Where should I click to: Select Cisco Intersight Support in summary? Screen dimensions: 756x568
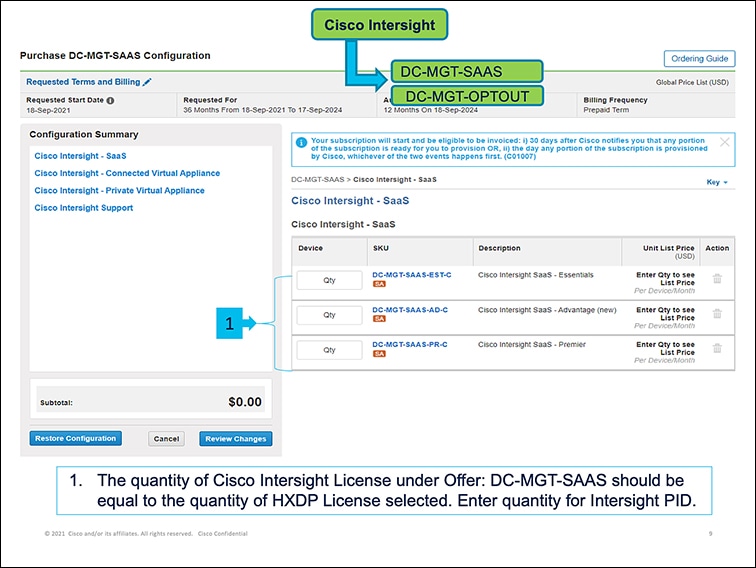coord(83,208)
